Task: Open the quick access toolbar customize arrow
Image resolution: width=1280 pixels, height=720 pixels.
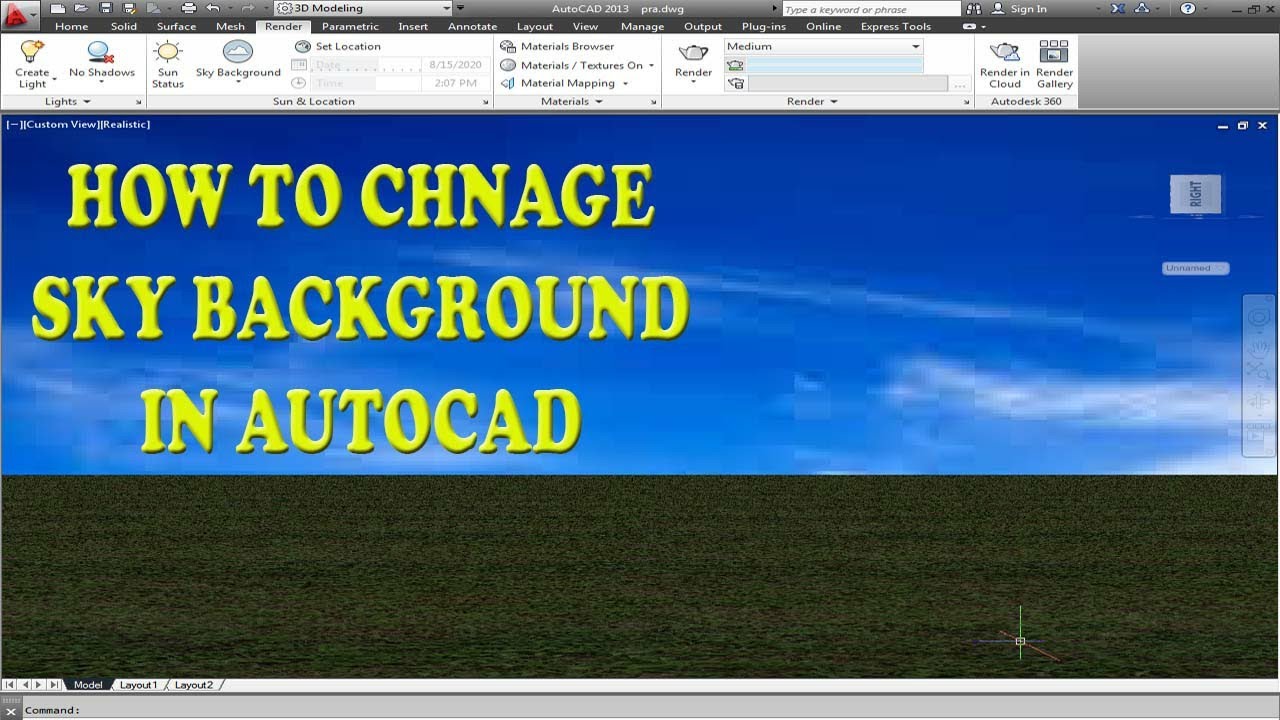Action: point(460,8)
